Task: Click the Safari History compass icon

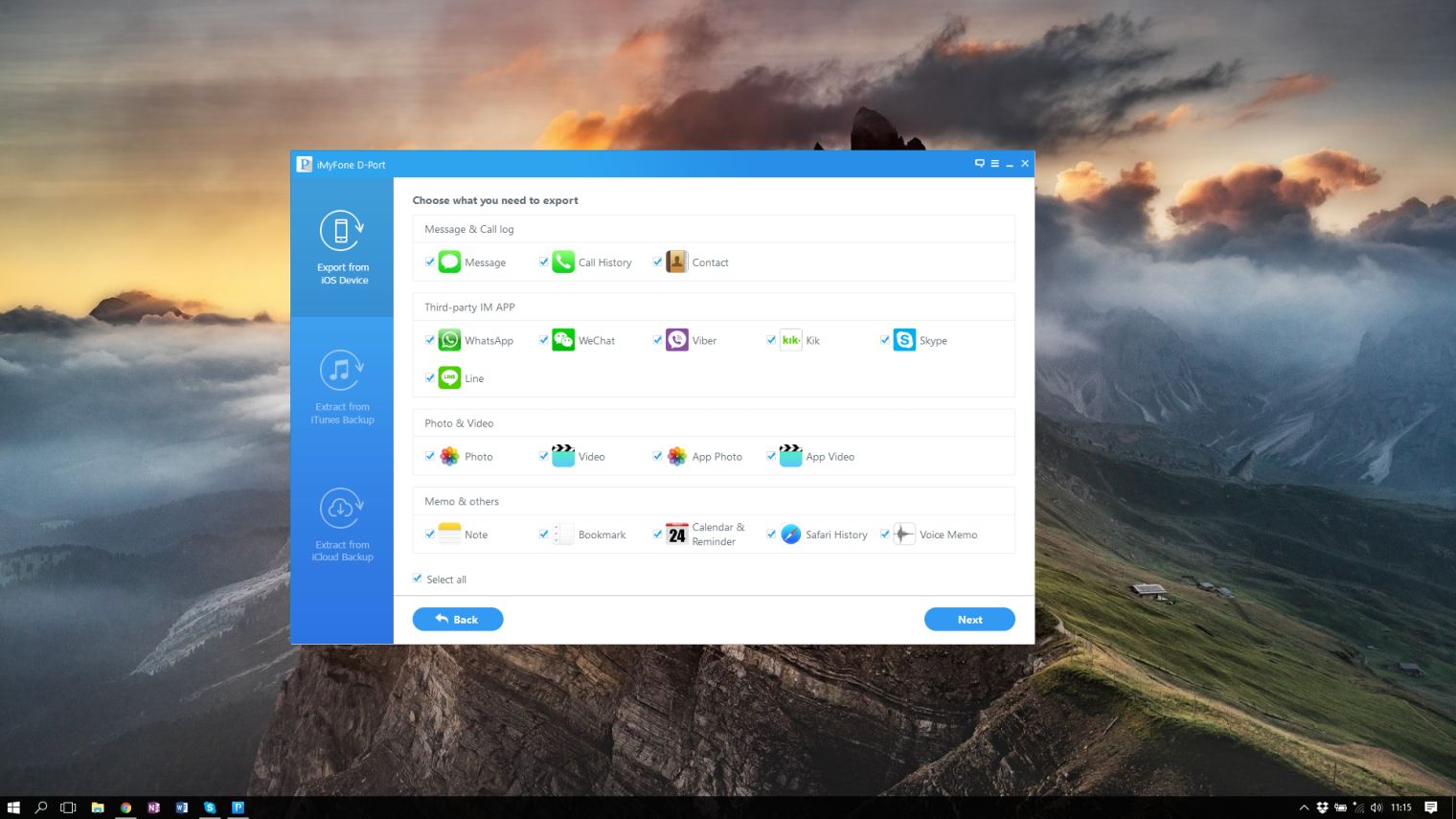Action: [x=791, y=535]
